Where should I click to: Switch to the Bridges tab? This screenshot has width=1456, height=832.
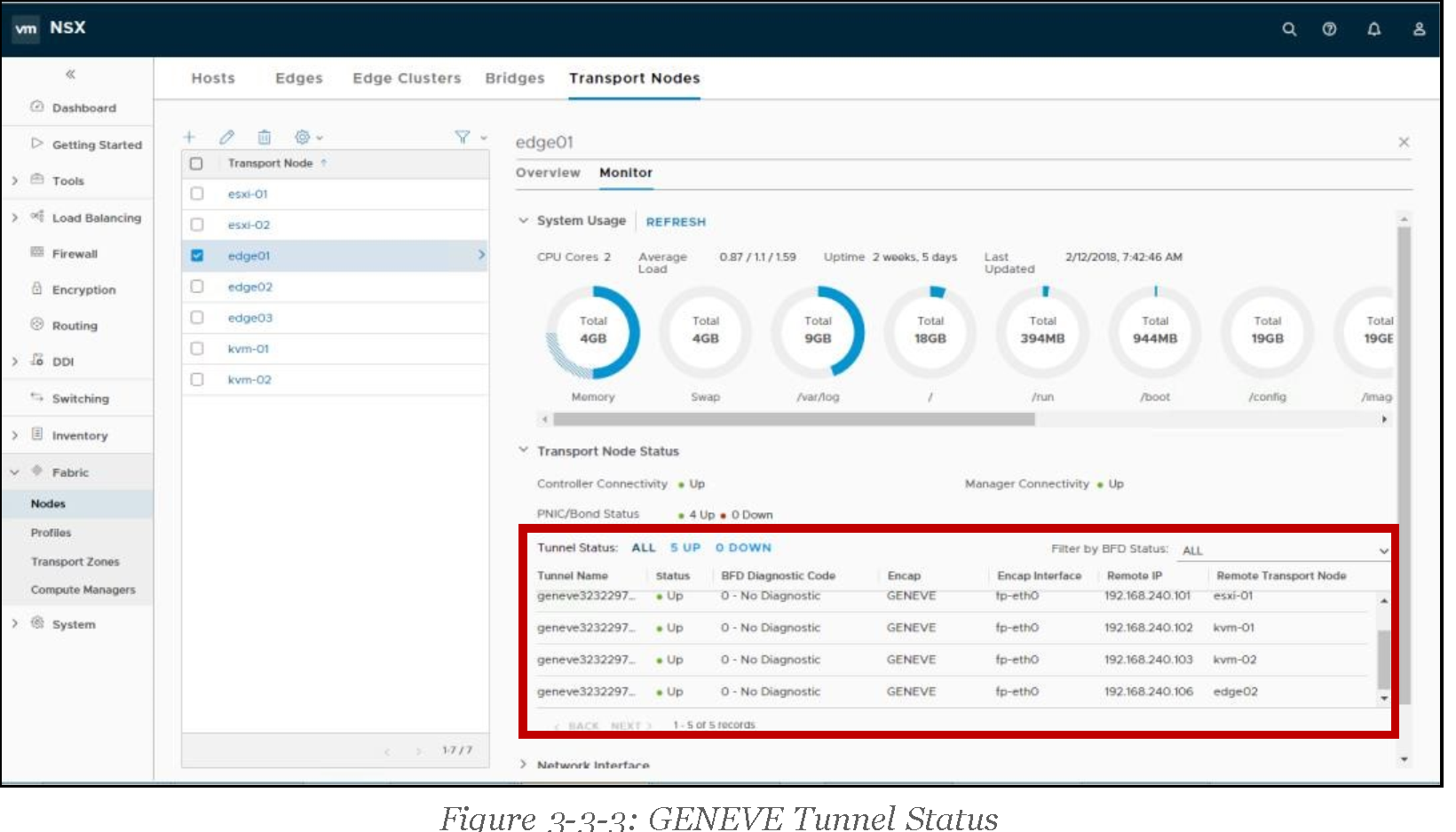pos(515,78)
